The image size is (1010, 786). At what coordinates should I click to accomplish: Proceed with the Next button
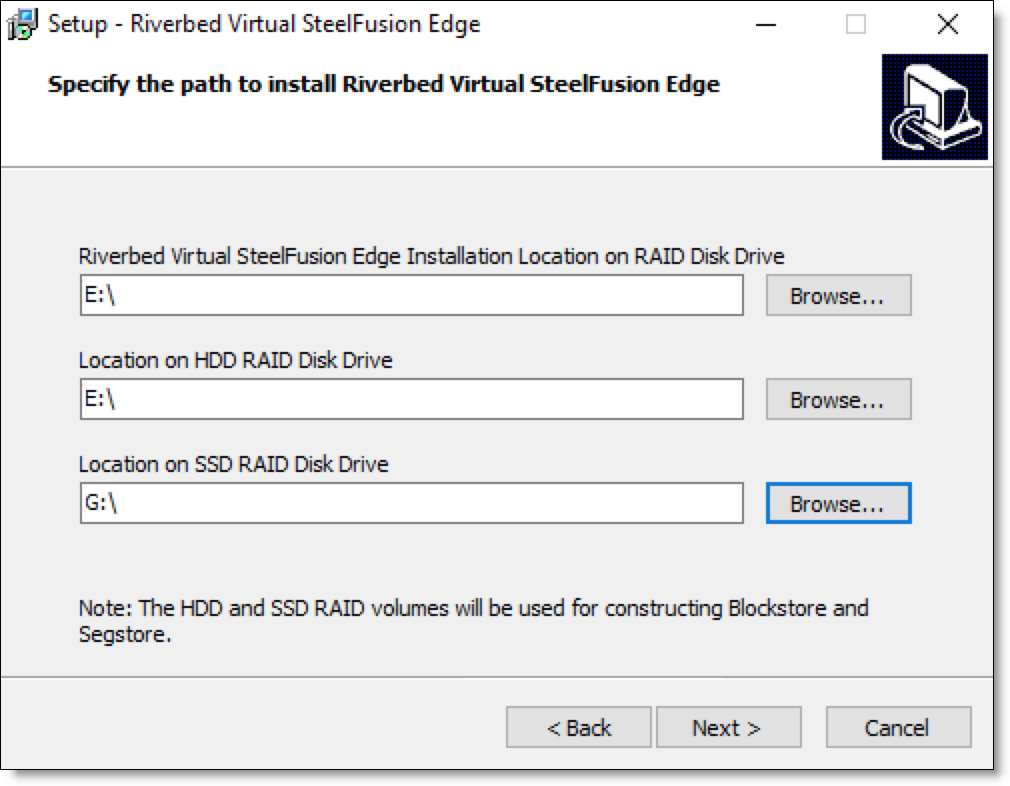pos(729,727)
